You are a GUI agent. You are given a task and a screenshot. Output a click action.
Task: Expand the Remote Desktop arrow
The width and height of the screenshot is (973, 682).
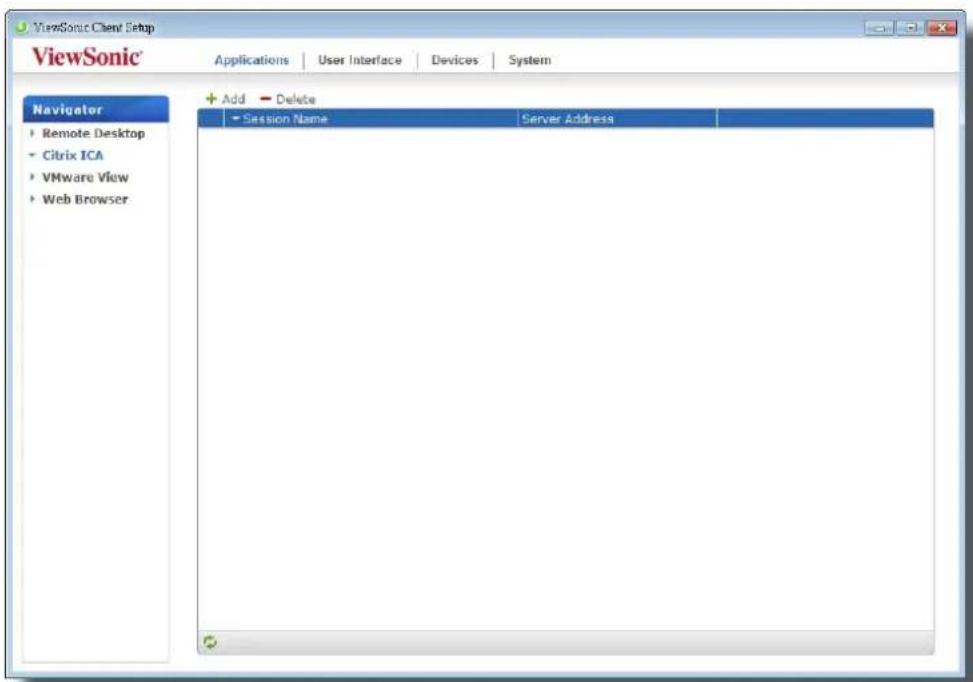tap(32, 133)
